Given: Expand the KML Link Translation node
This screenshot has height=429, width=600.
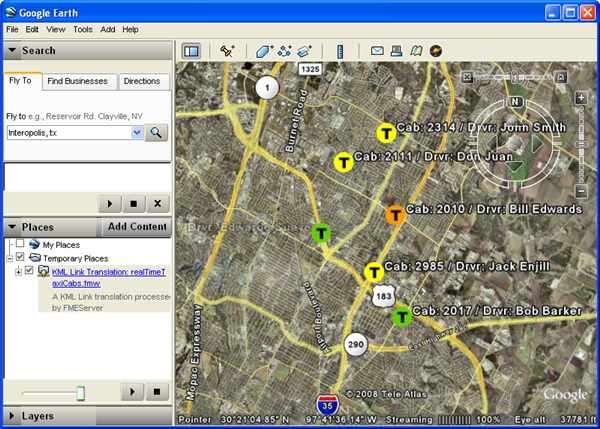Looking at the screenshot, I should [18, 272].
